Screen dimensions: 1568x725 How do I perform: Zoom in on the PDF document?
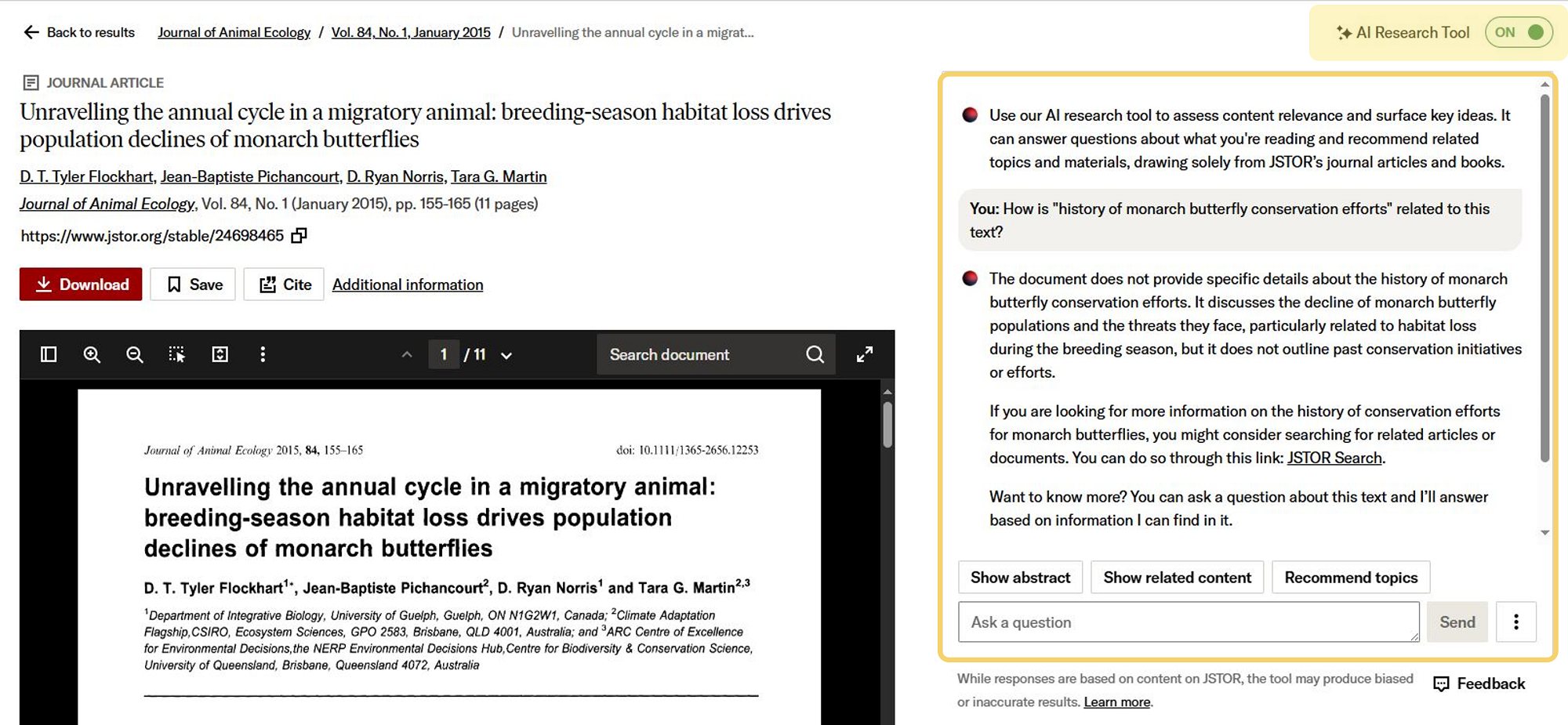92,354
